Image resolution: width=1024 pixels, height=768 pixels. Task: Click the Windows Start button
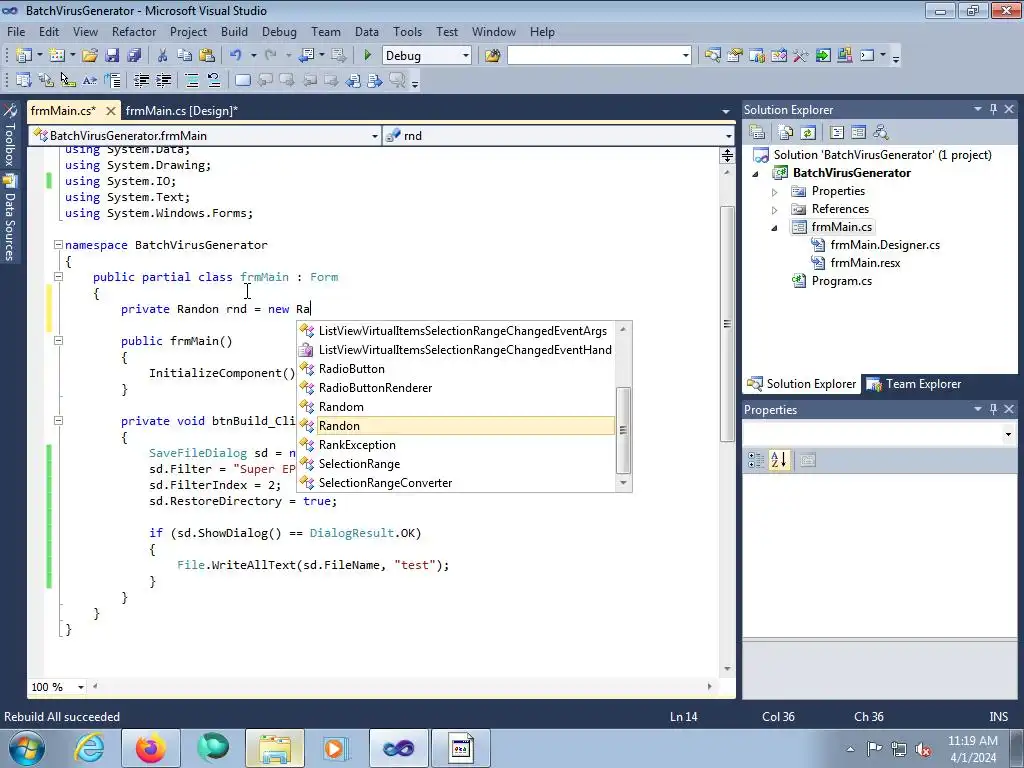pos(26,748)
